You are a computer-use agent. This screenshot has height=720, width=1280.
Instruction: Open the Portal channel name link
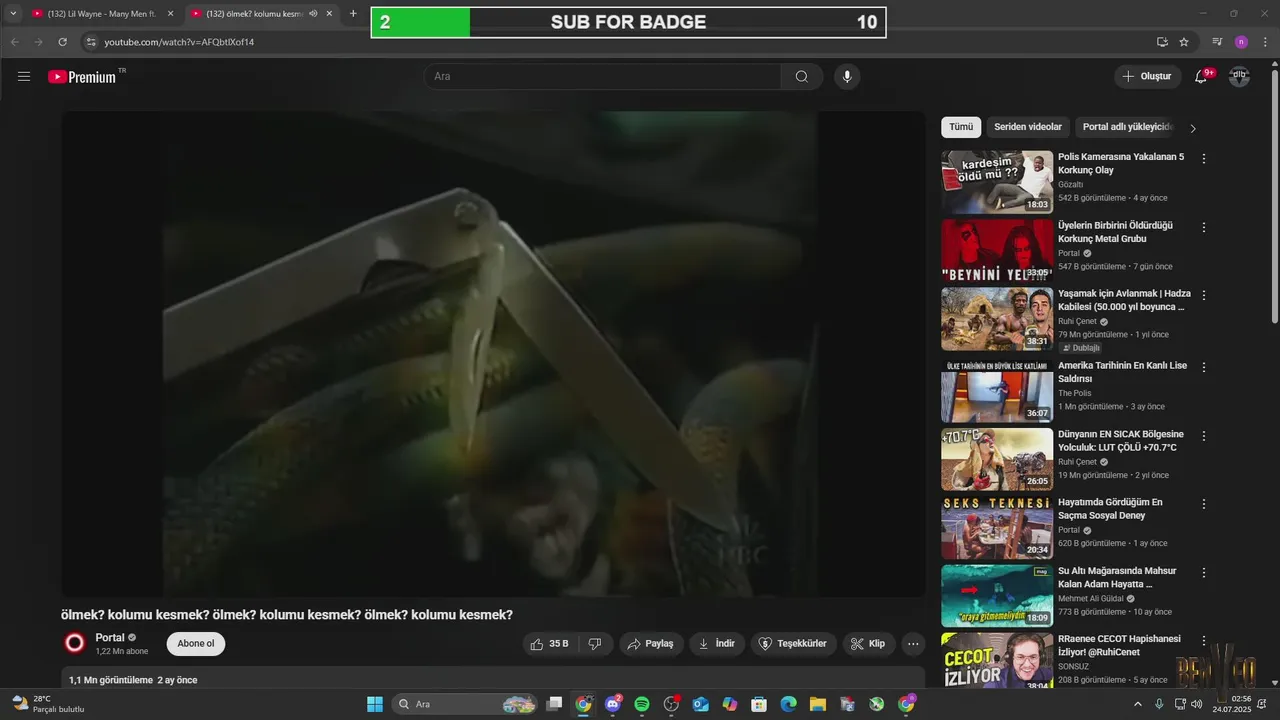110,638
